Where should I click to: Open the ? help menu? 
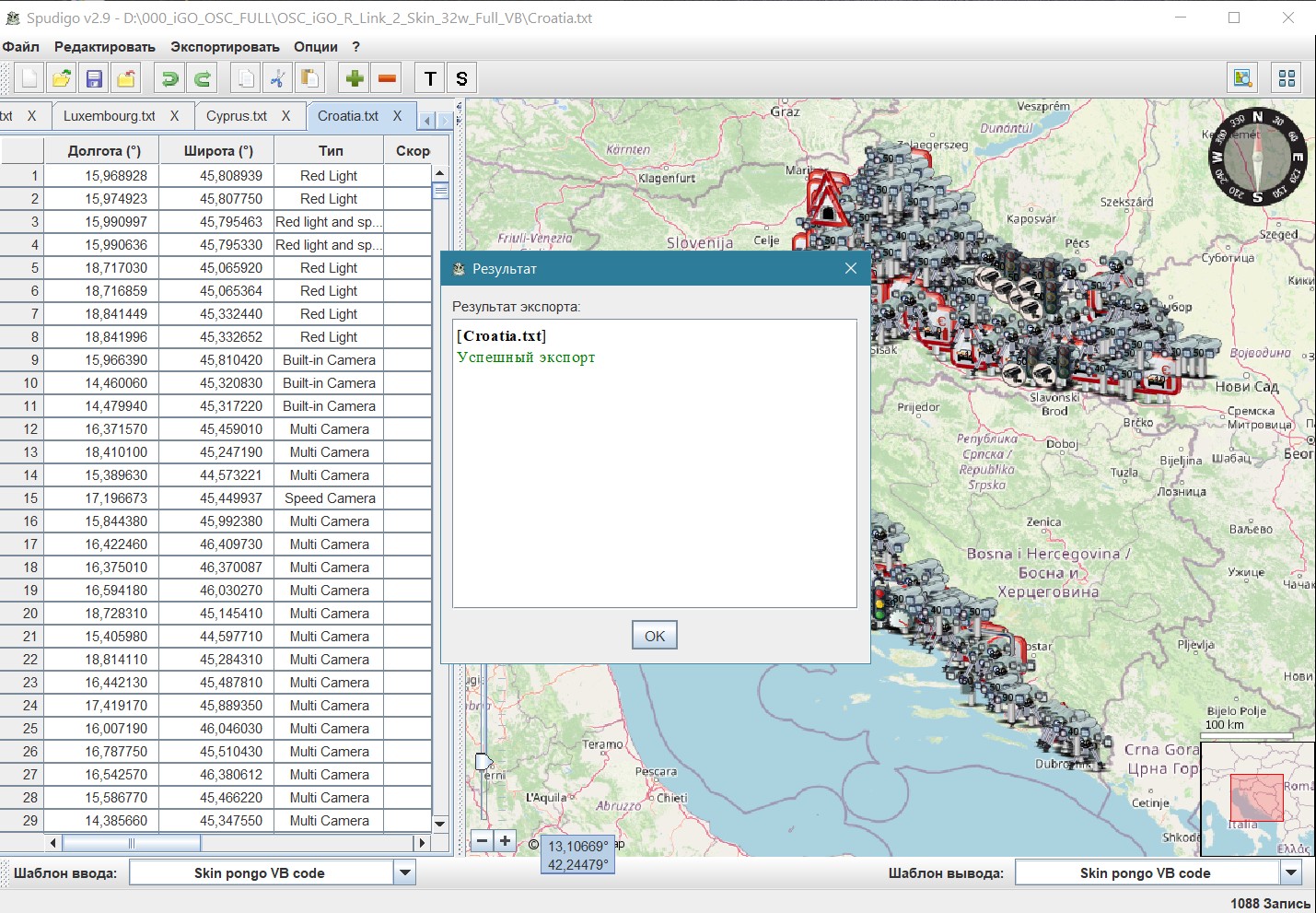click(355, 47)
